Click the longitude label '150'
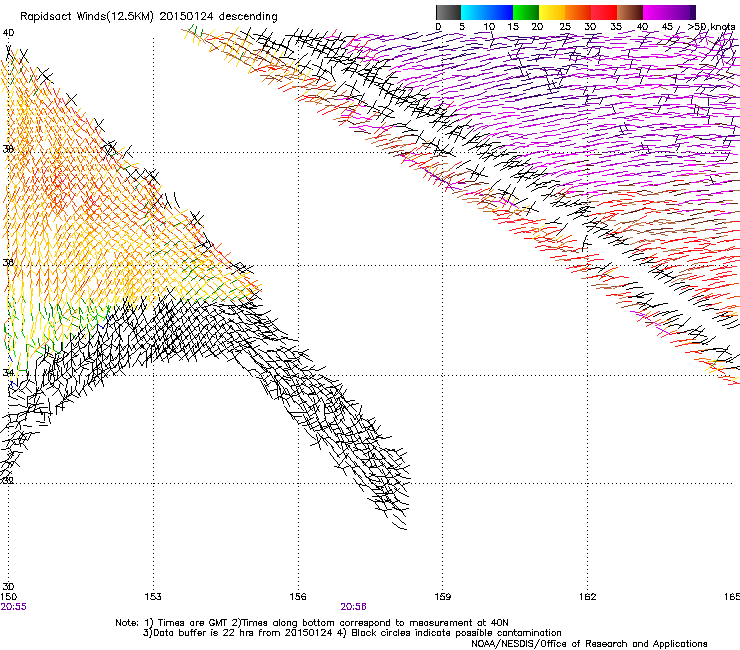The image size is (740, 650). click(x=9, y=597)
